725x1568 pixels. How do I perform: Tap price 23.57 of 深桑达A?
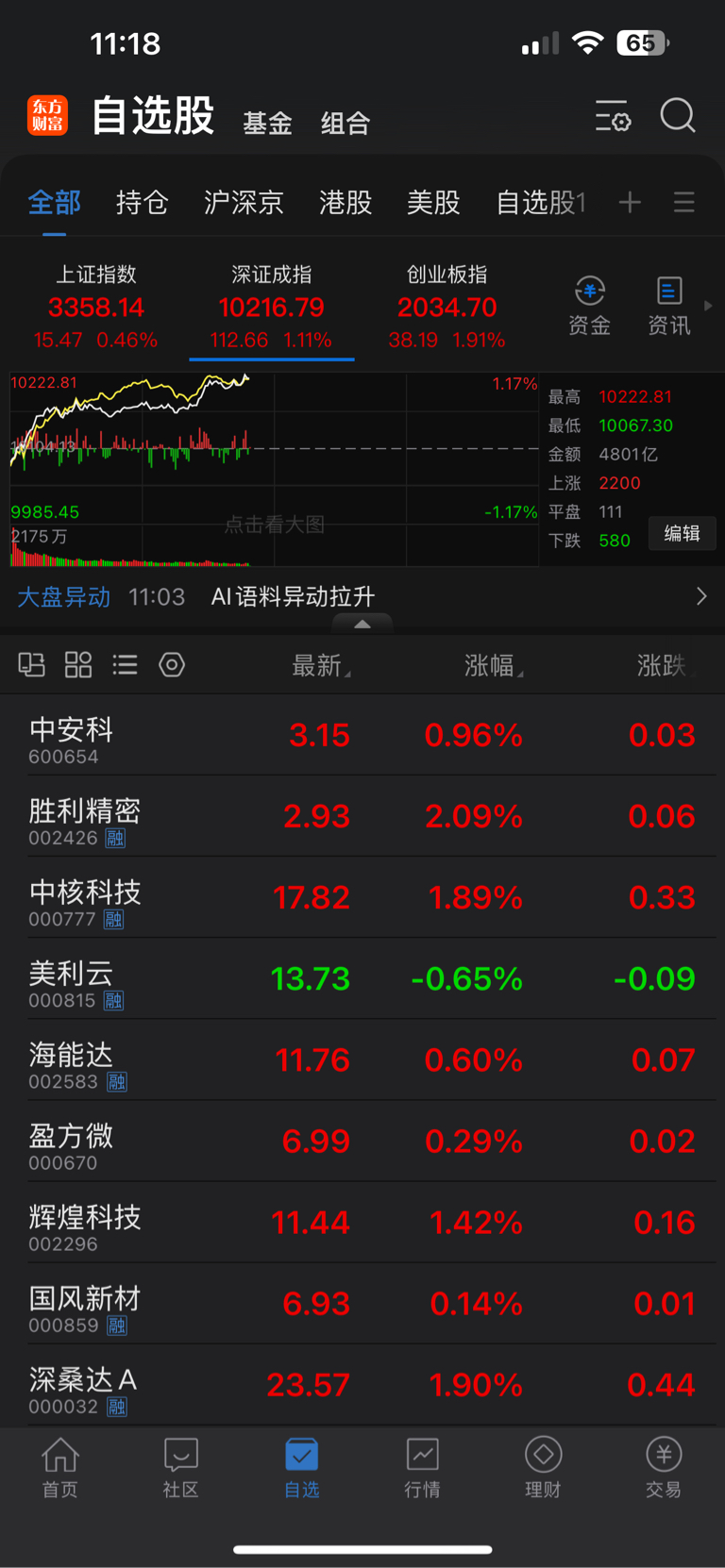click(308, 1384)
